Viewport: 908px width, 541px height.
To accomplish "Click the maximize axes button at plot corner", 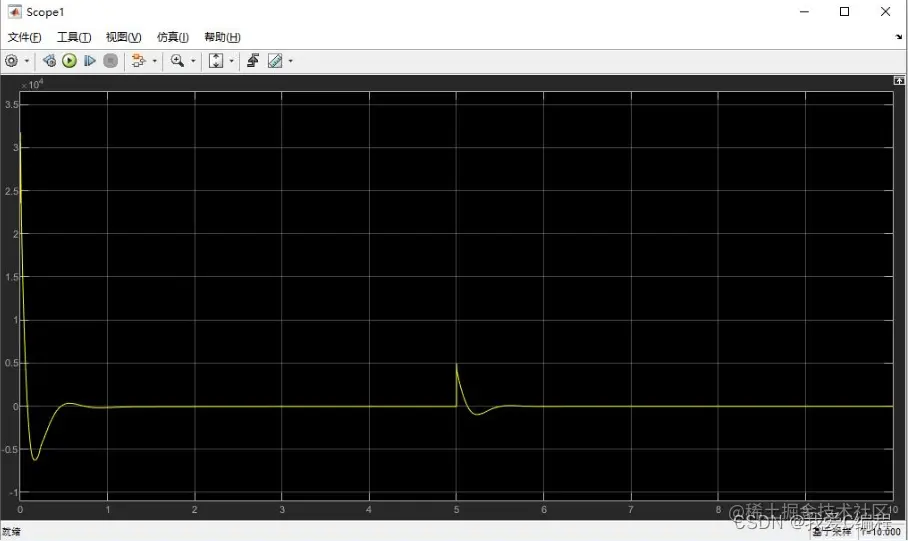I will point(899,81).
